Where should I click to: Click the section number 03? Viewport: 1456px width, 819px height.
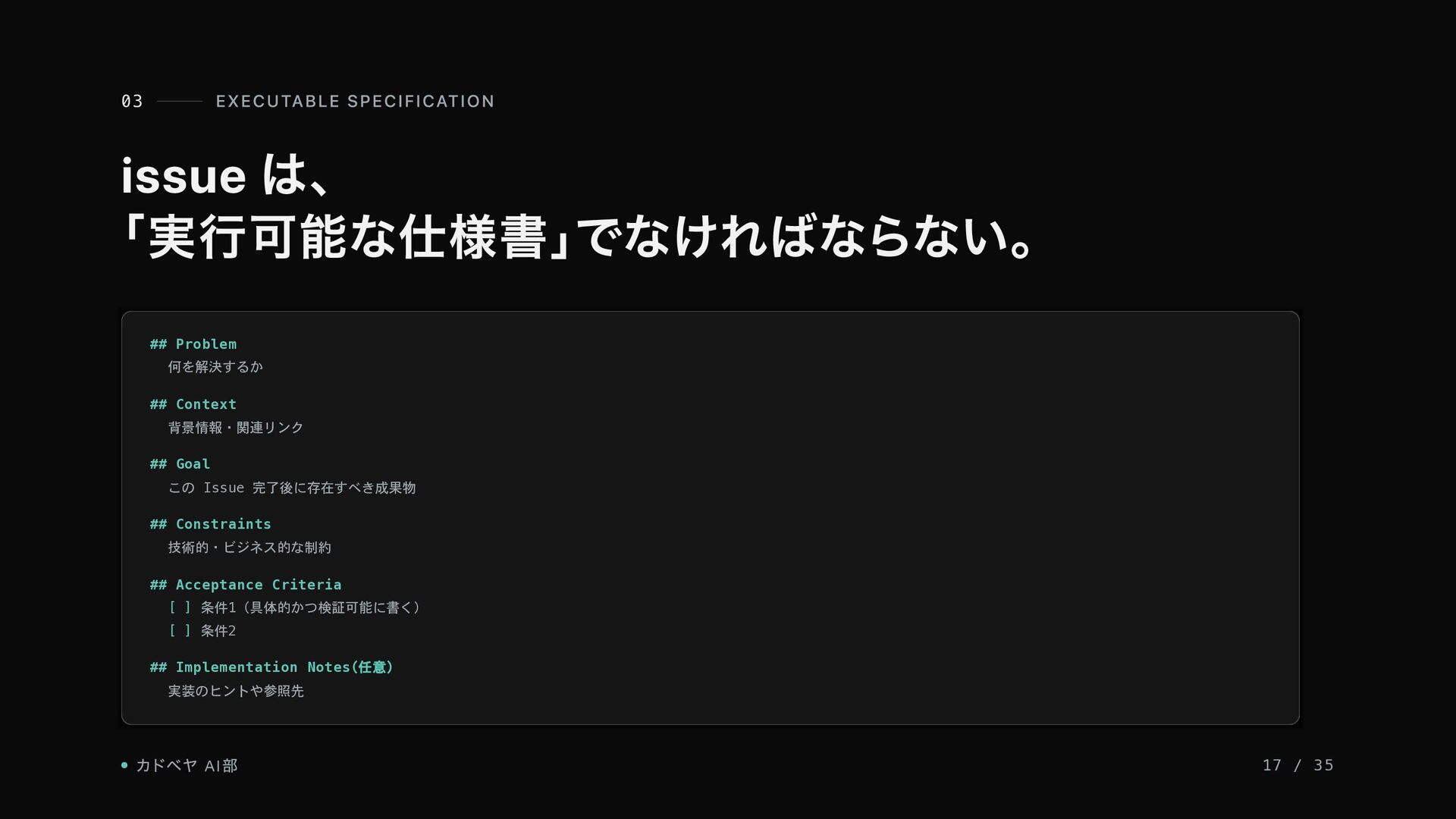[132, 102]
